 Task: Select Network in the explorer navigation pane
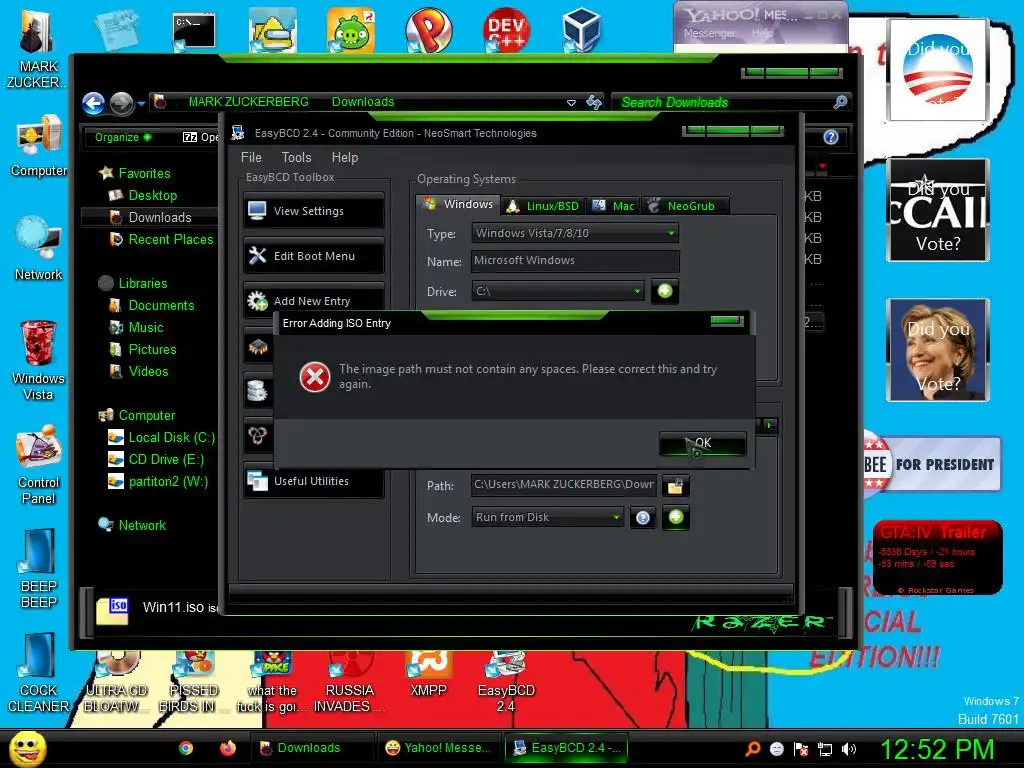142,525
